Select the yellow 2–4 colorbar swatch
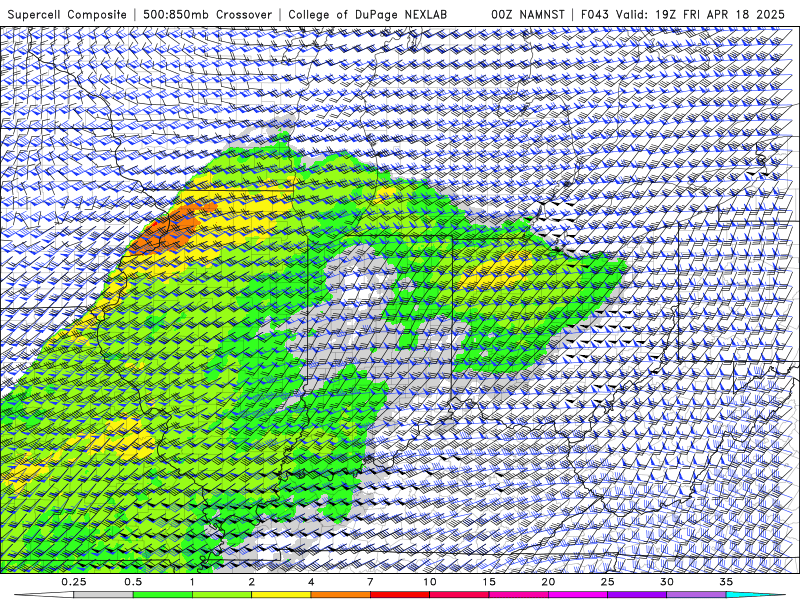Screen dimensions: 800x600 pos(281,595)
